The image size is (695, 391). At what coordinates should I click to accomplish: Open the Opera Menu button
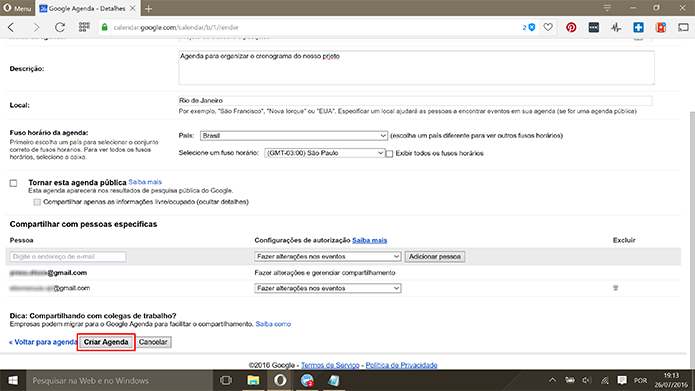click(17, 8)
